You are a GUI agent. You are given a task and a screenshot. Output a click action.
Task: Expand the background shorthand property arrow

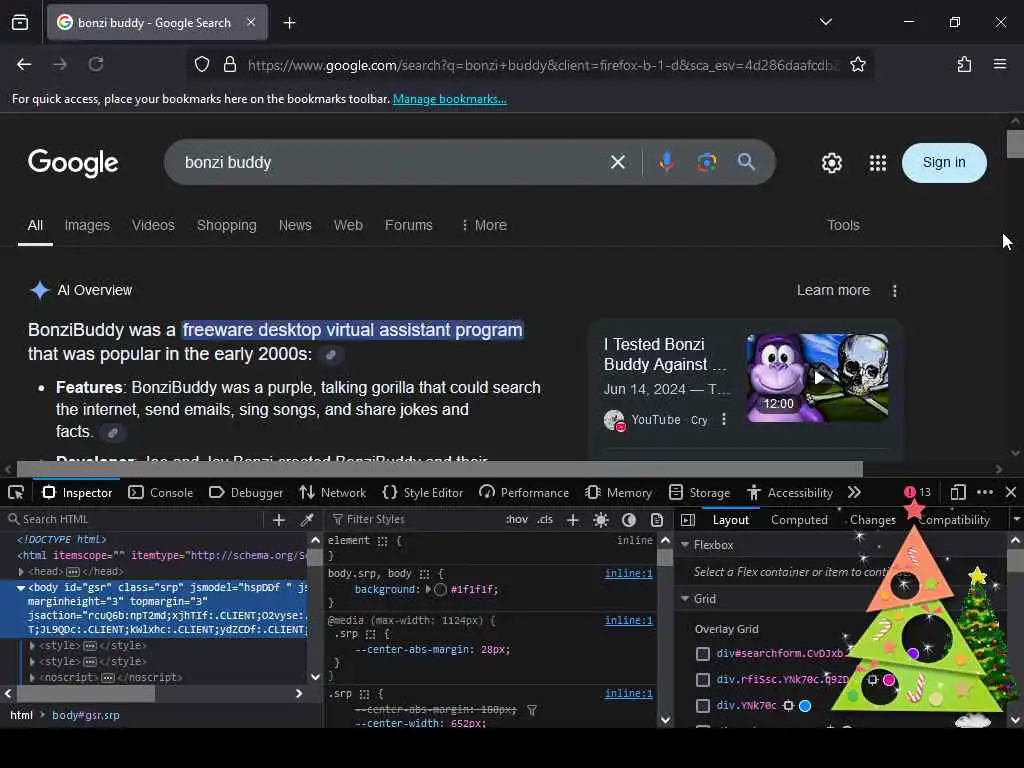[428, 589]
